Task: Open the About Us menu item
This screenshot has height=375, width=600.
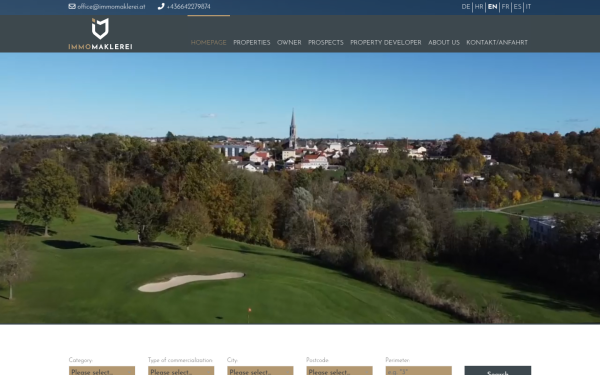Action: coord(444,42)
